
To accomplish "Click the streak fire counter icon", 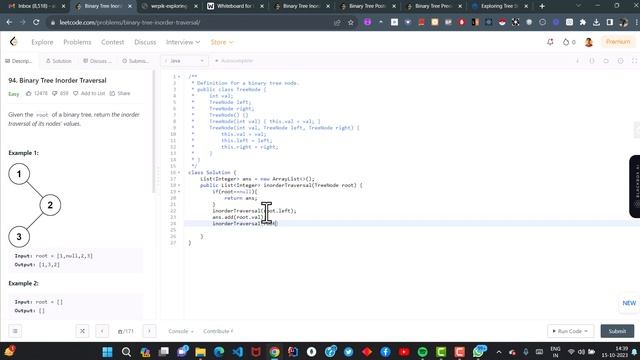I will click(x=566, y=42).
